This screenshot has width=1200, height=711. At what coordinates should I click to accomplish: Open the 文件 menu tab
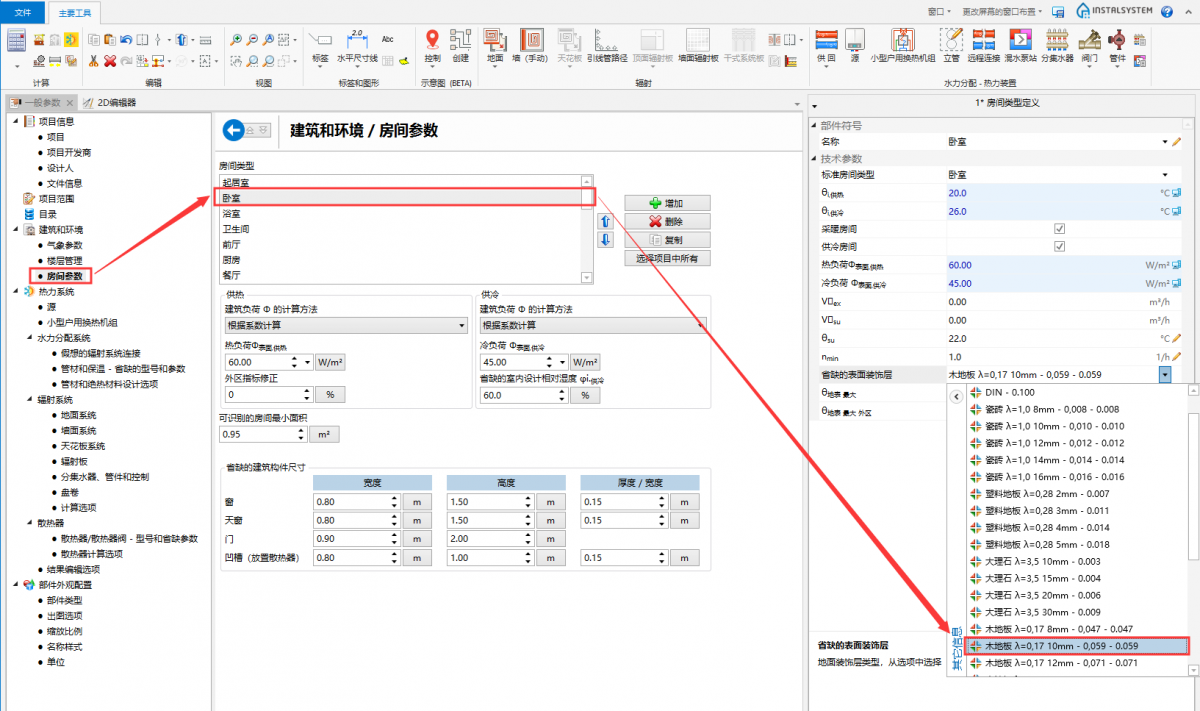[22, 11]
